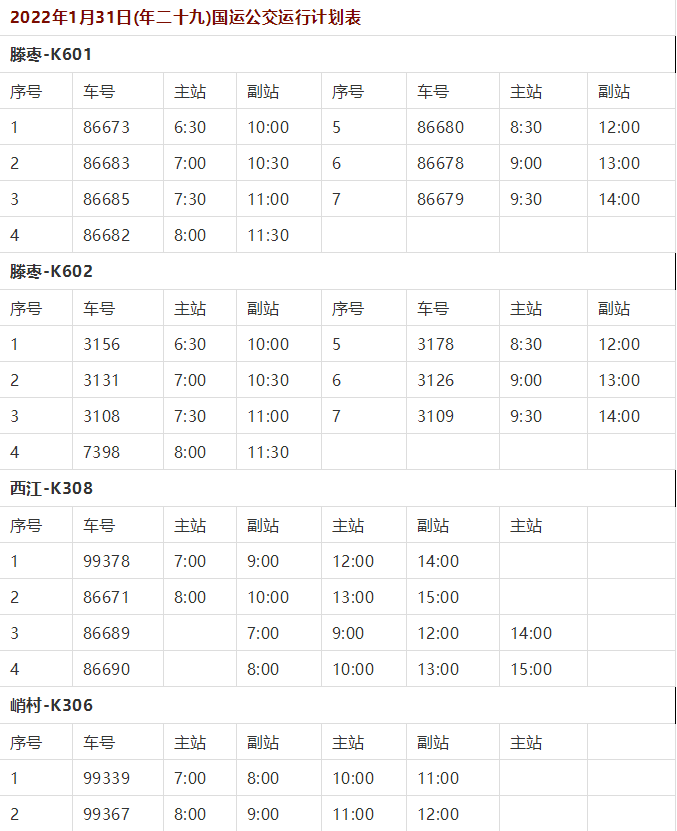
Task: Select bus number 86671 cell
Action: pyautogui.click(x=106, y=597)
